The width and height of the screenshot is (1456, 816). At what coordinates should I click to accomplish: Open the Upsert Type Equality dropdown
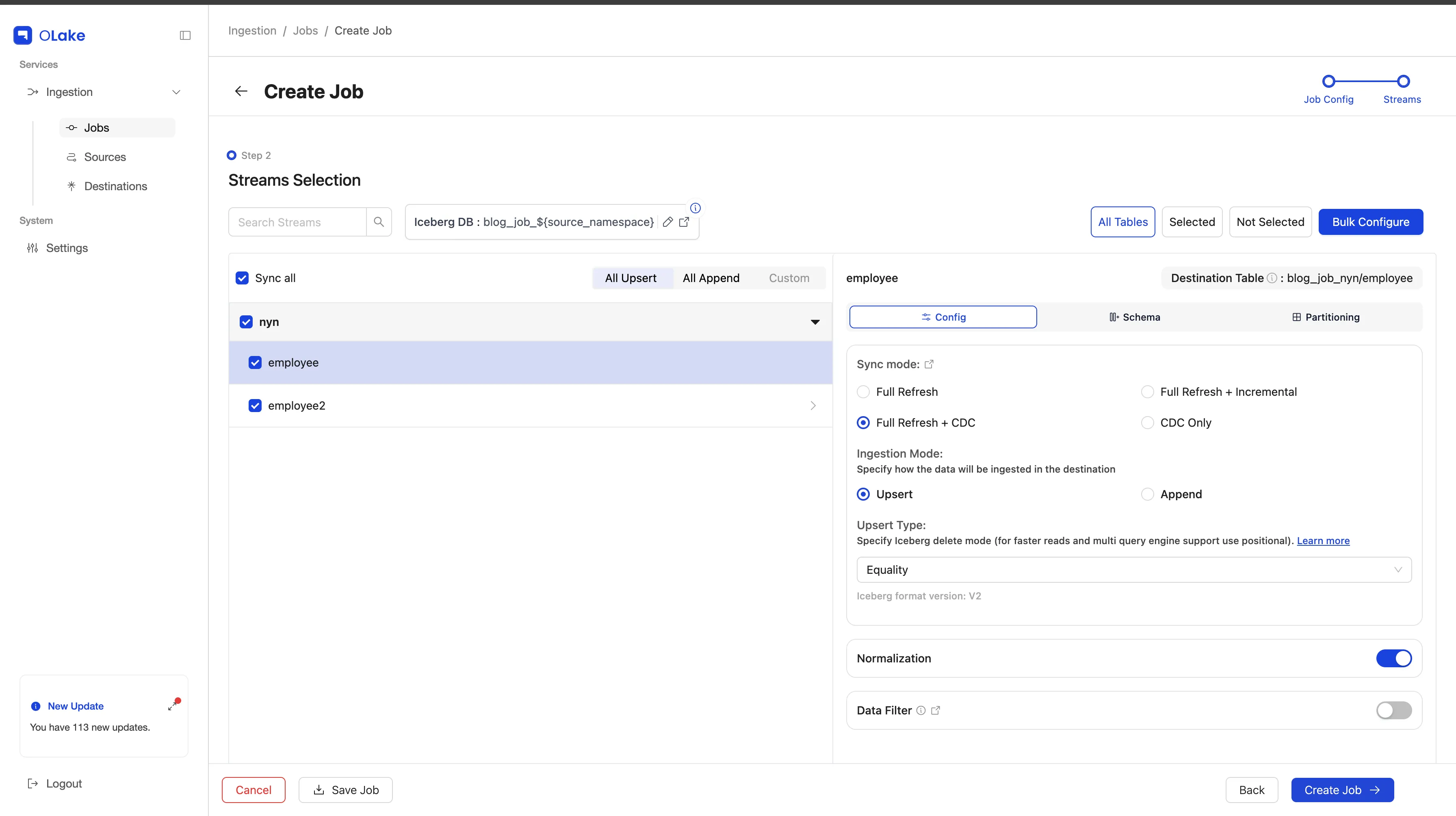coord(1134,569)
